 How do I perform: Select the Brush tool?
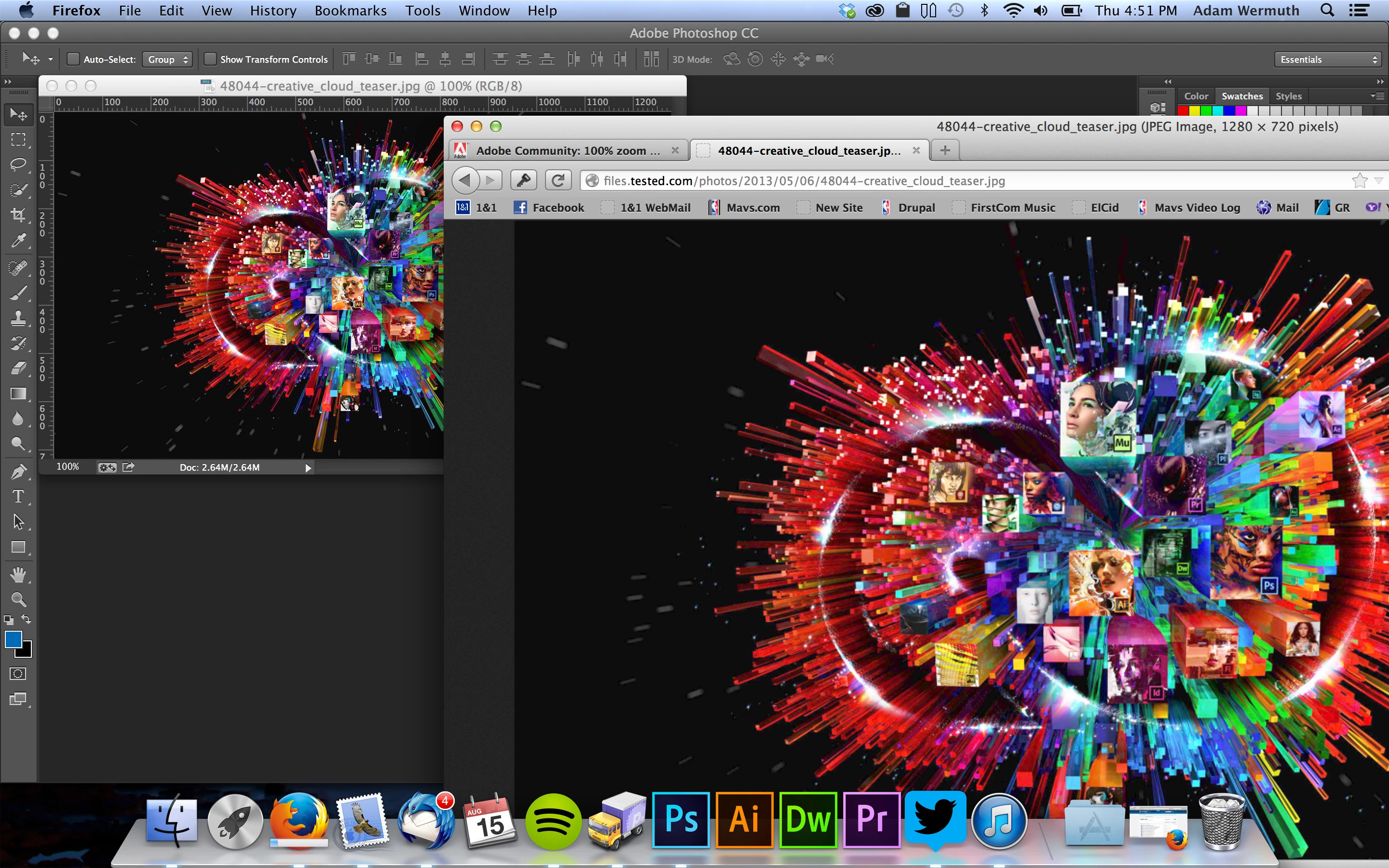point(18,293)
